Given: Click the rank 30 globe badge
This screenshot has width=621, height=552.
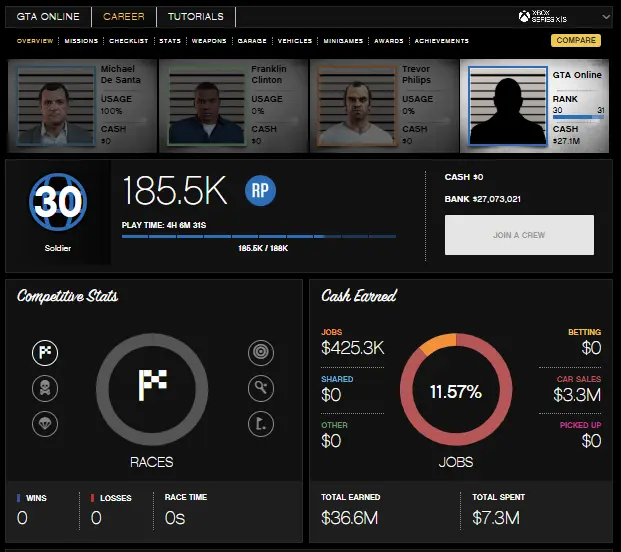Looking at the screenshot, I should (58, 202).
